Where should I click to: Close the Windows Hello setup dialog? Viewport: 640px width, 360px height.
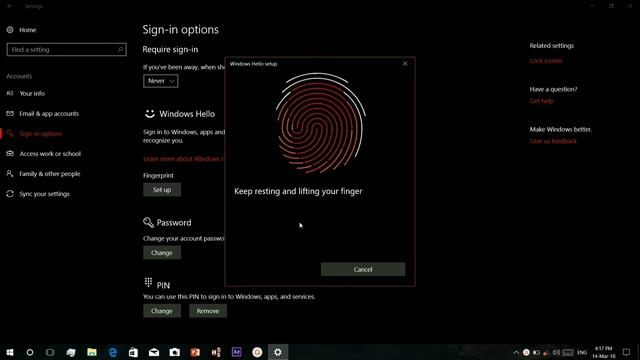click(x=405, y=64)
